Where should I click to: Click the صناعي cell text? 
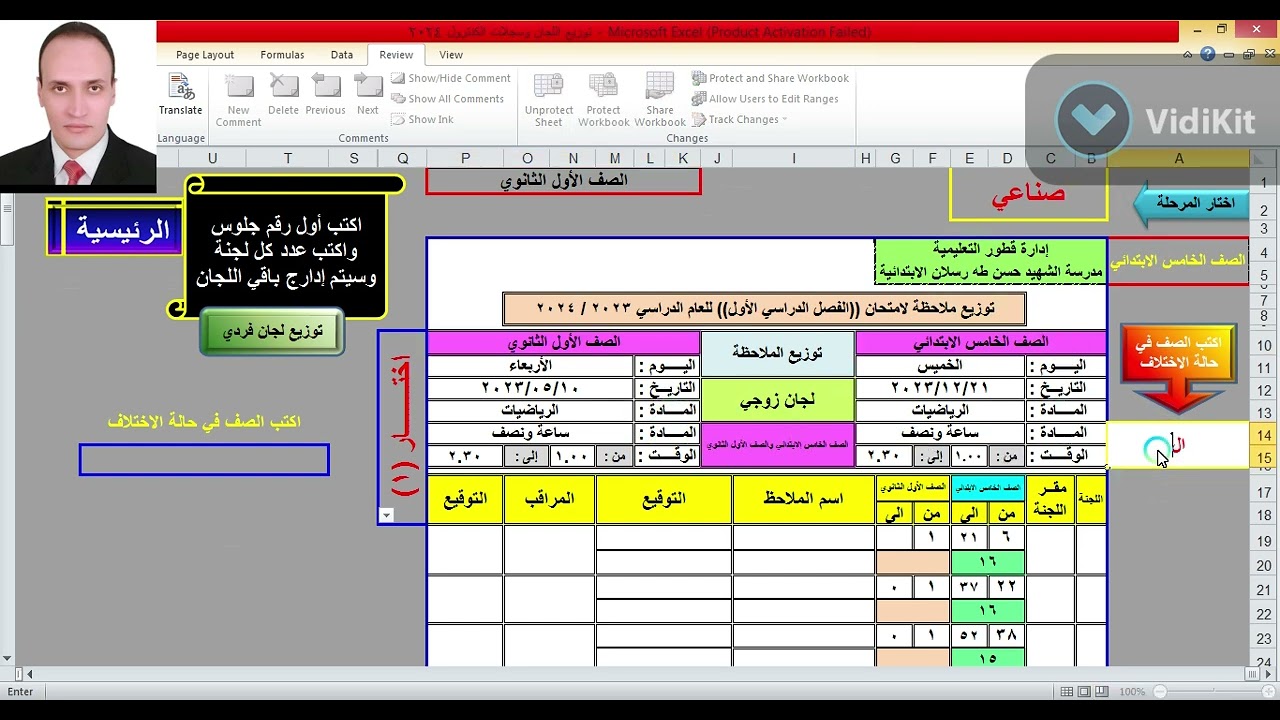coord(1028,195)
